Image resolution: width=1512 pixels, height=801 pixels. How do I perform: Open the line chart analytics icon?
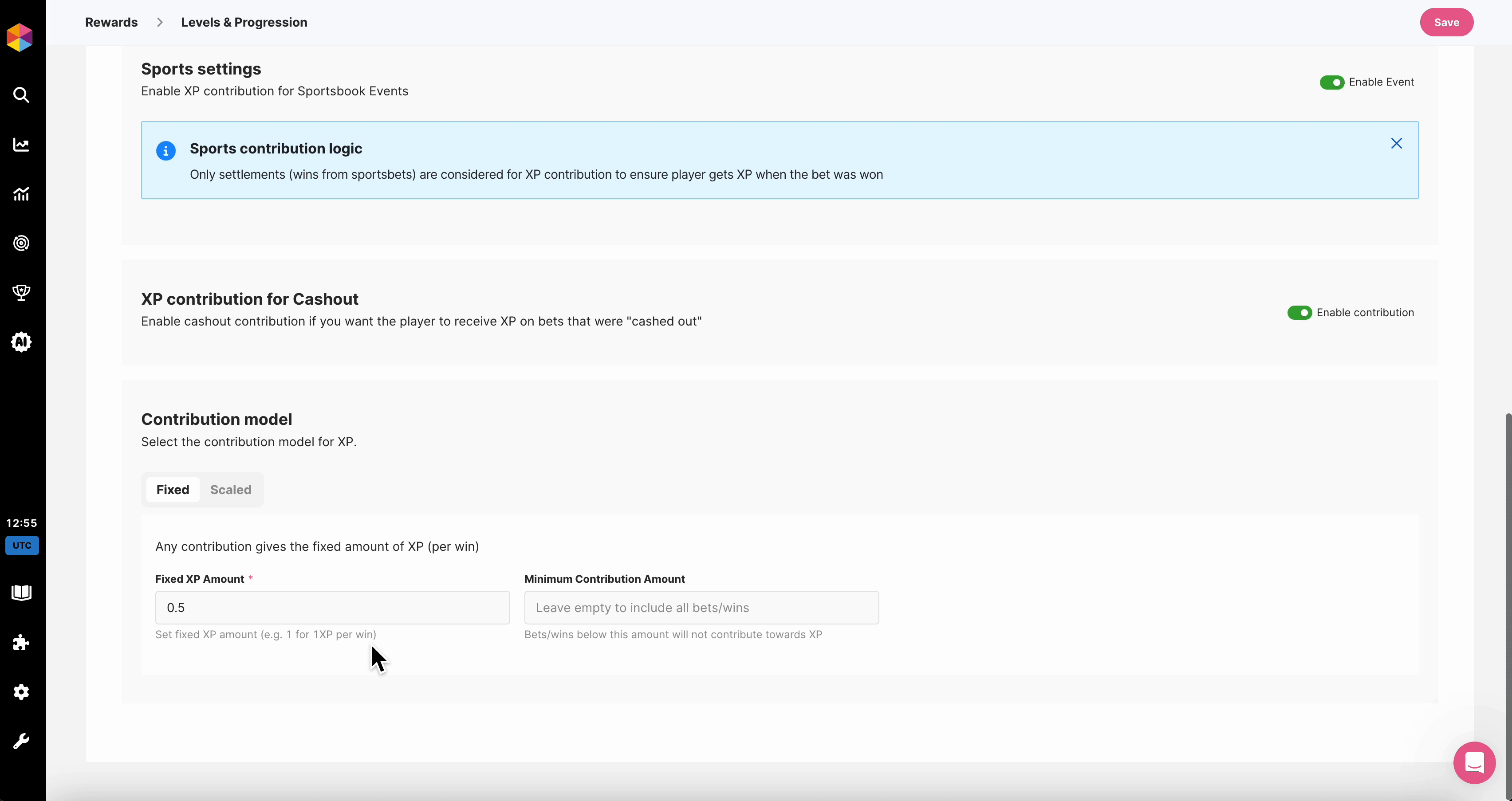21,144
